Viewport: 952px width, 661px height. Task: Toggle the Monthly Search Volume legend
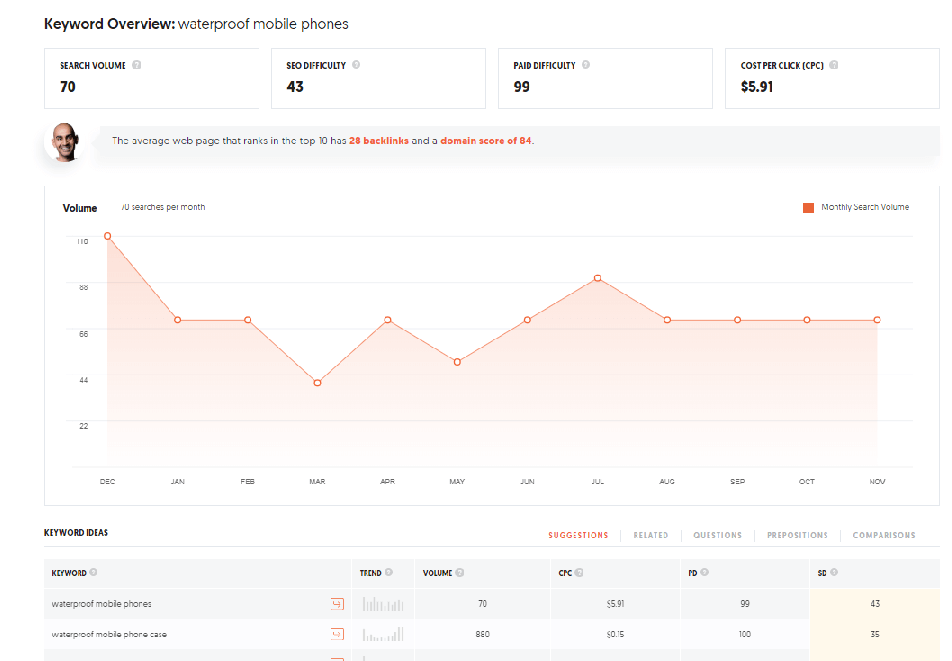point(856,207)
